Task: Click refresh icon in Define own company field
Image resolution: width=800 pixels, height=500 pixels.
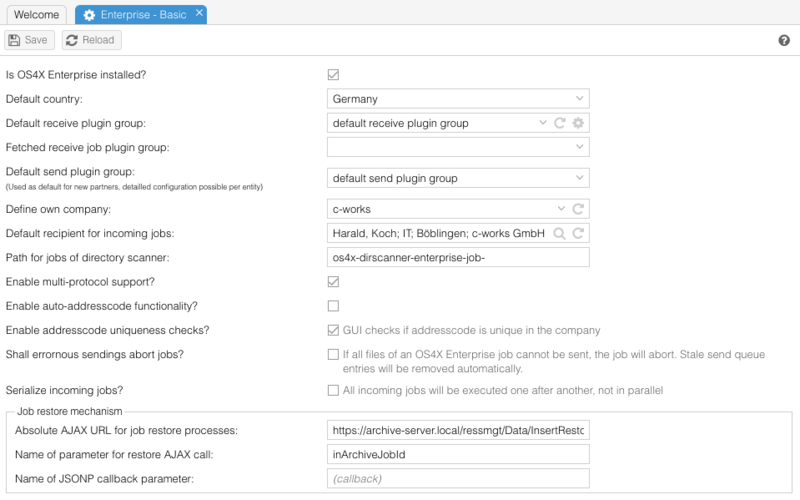Action: [x=578, y=209]
